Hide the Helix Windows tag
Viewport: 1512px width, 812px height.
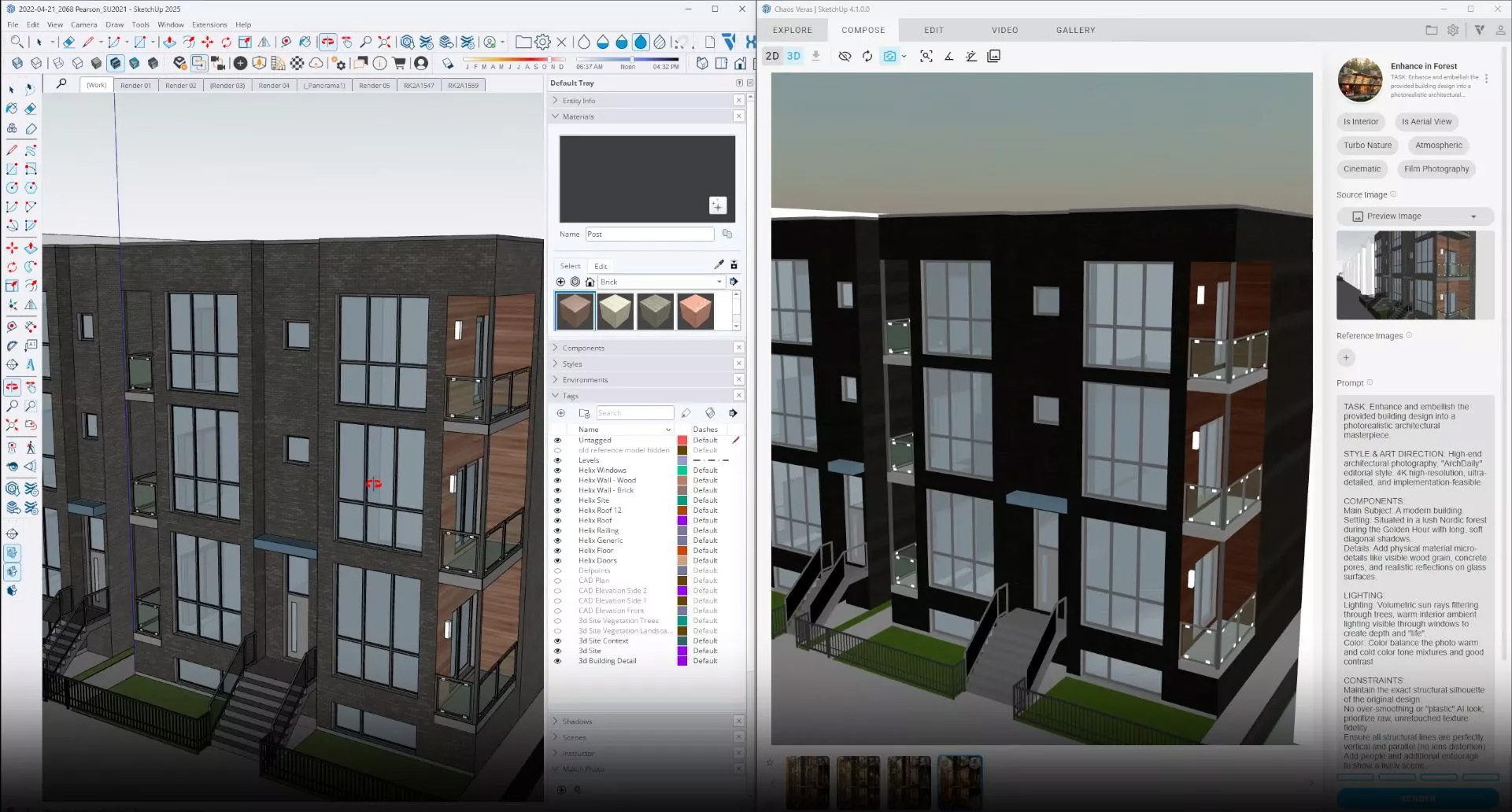pos(558,471)
